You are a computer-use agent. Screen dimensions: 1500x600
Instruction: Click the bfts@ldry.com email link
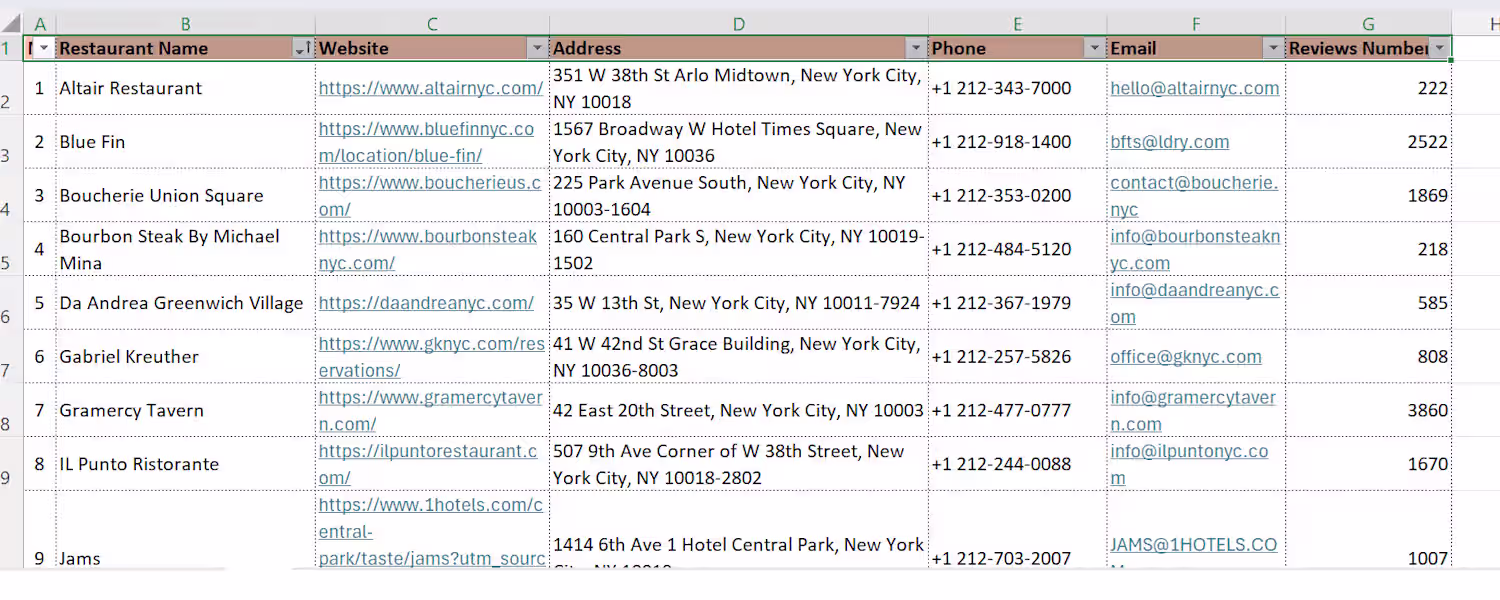[x=1170, y=142]
